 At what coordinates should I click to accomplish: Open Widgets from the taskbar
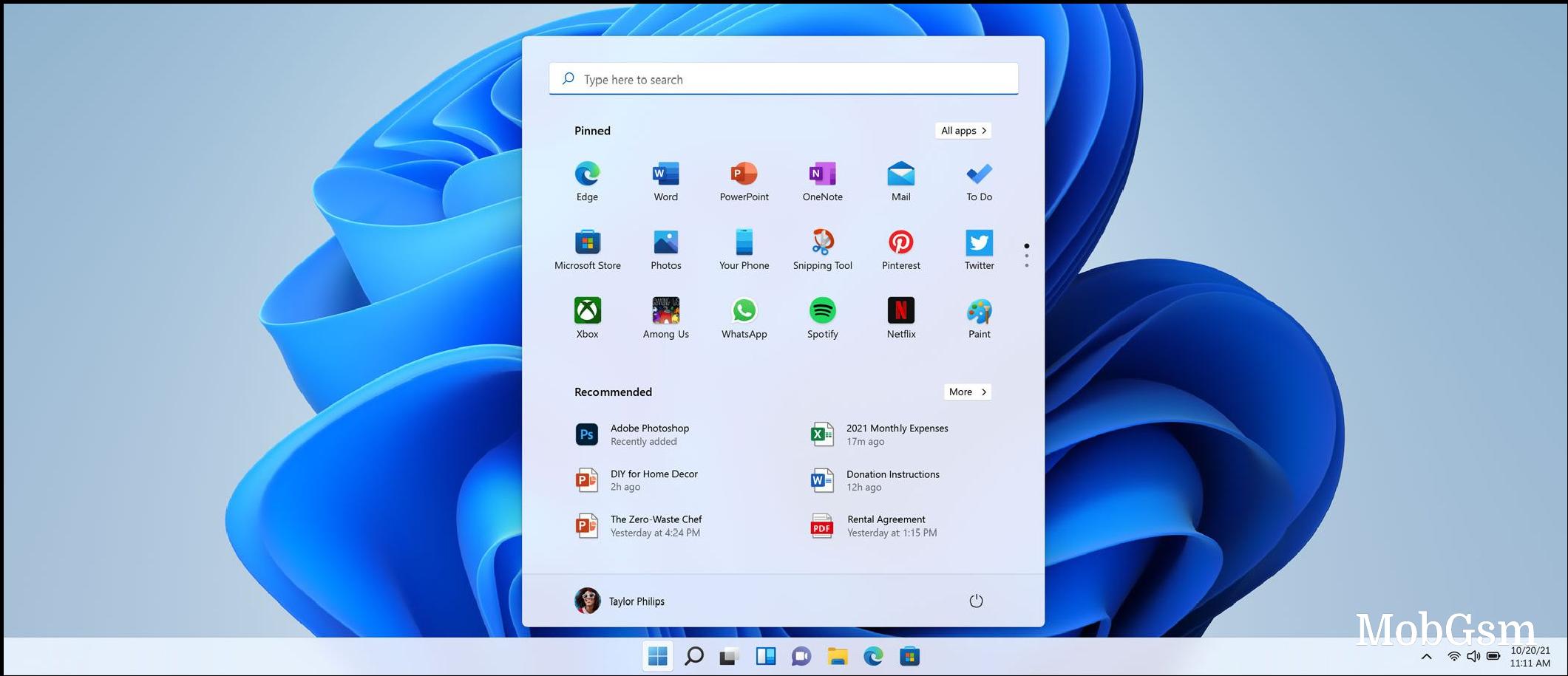click(765, 656)
